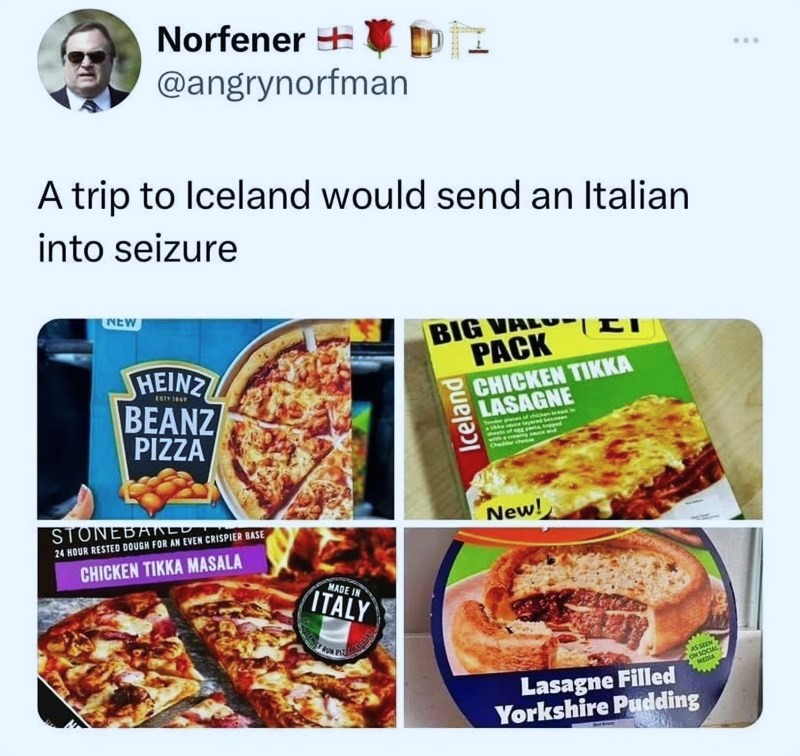Open the Norfener display name
Image resolution: width=800 pixels, height=756 pixels.
pos(231,40)
